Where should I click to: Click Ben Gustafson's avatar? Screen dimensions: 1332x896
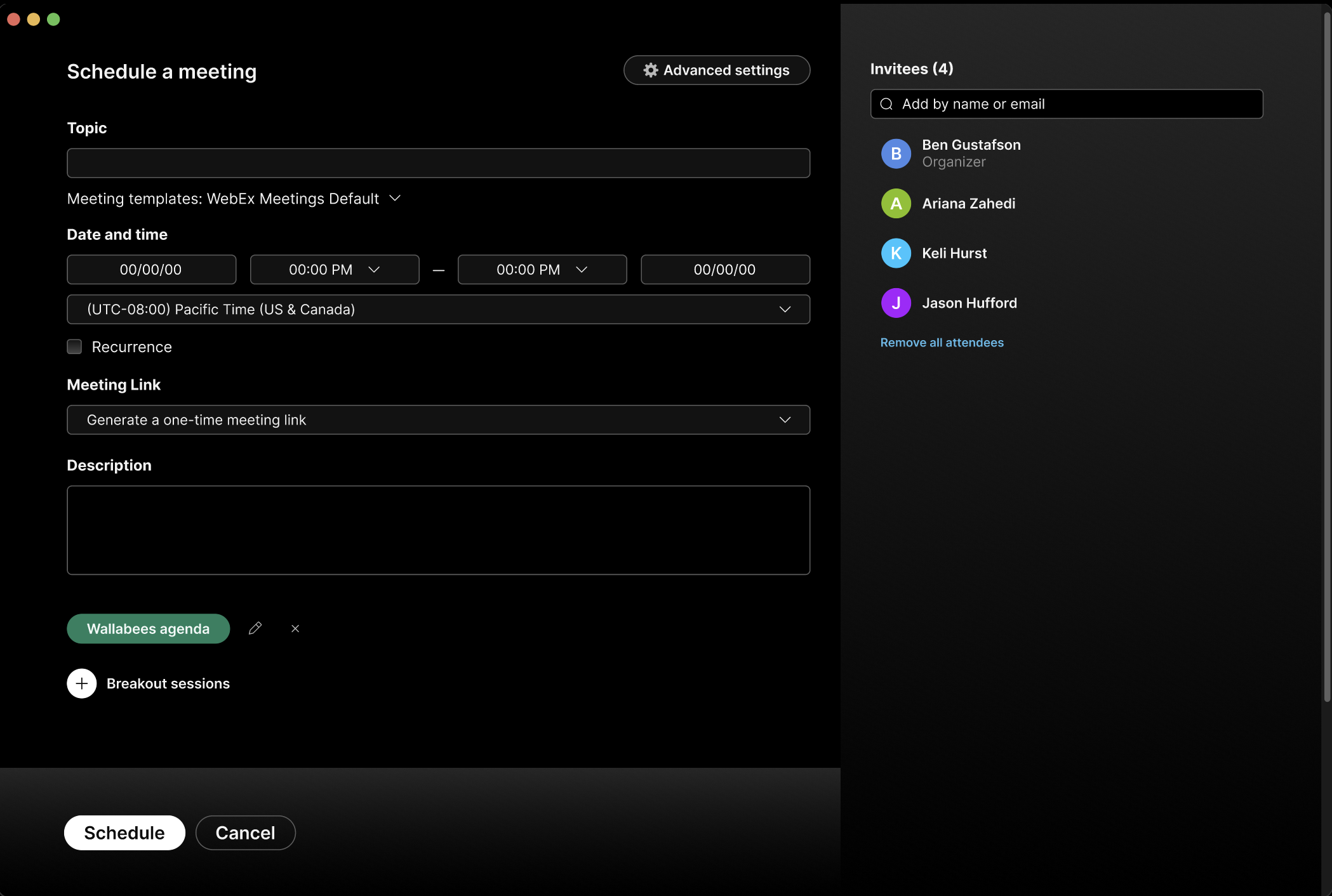click(896, 153)
